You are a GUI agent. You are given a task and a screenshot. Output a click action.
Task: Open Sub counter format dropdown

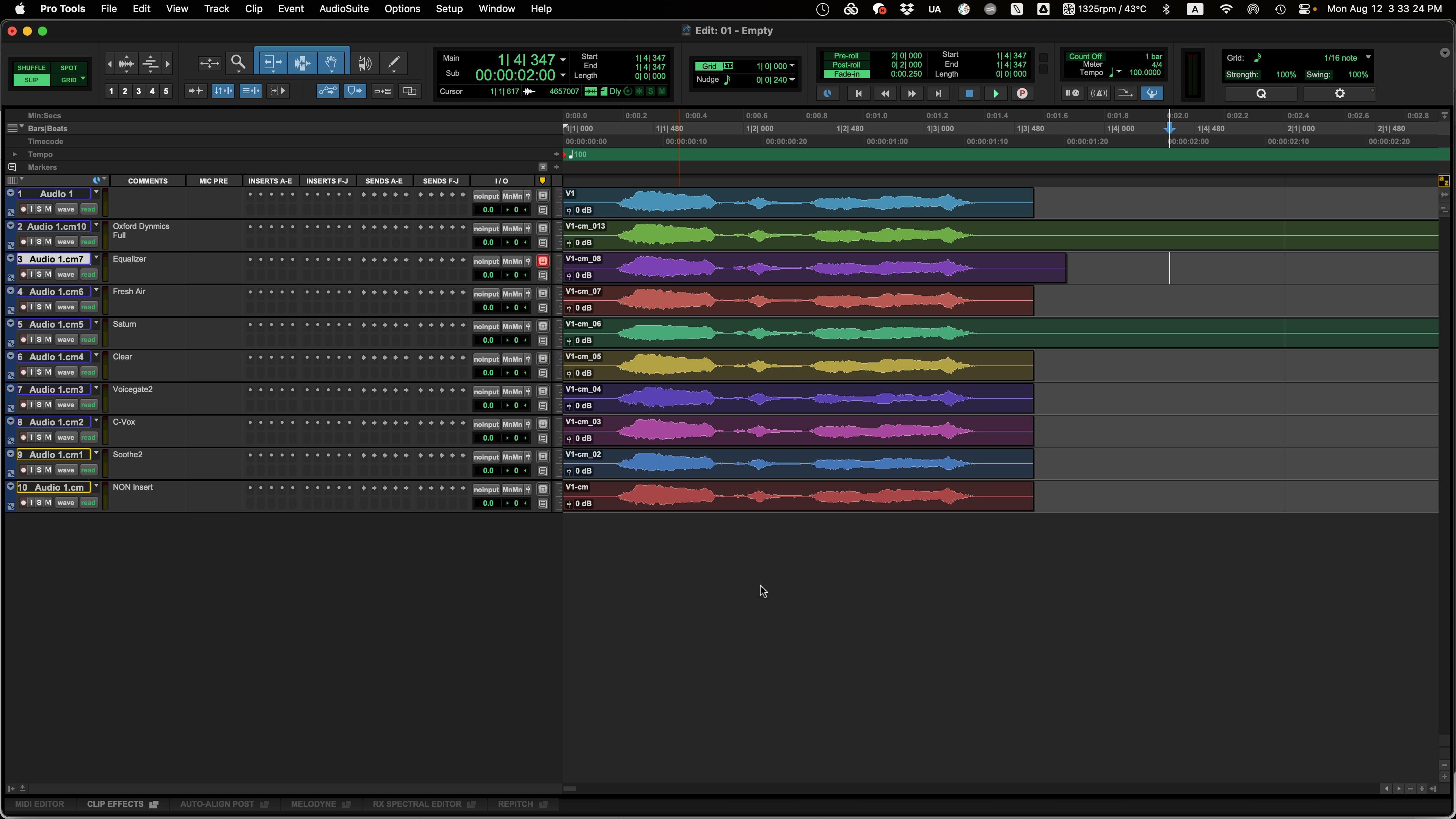coord(563,75)
